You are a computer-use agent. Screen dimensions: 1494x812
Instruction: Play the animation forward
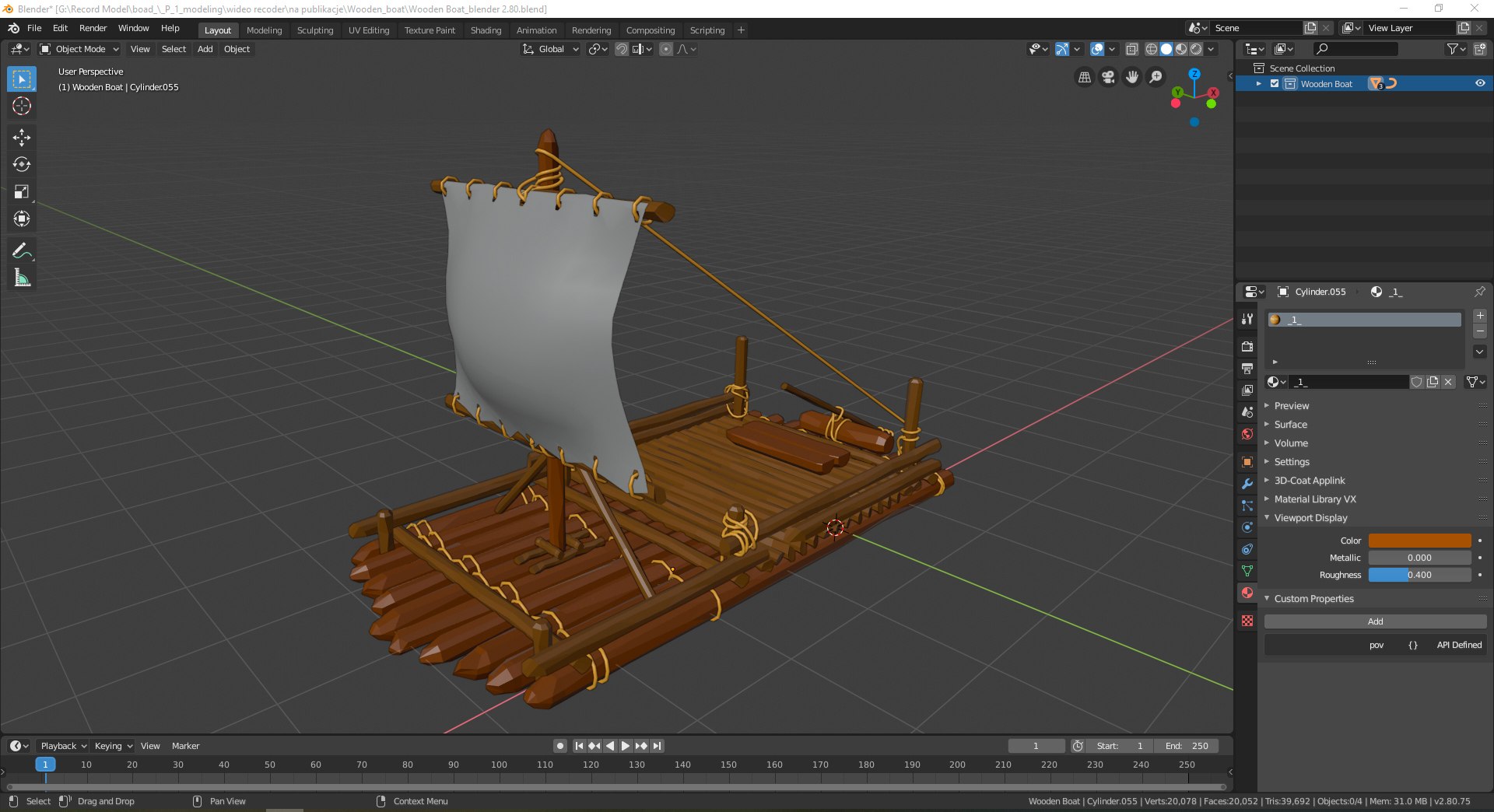626,746
